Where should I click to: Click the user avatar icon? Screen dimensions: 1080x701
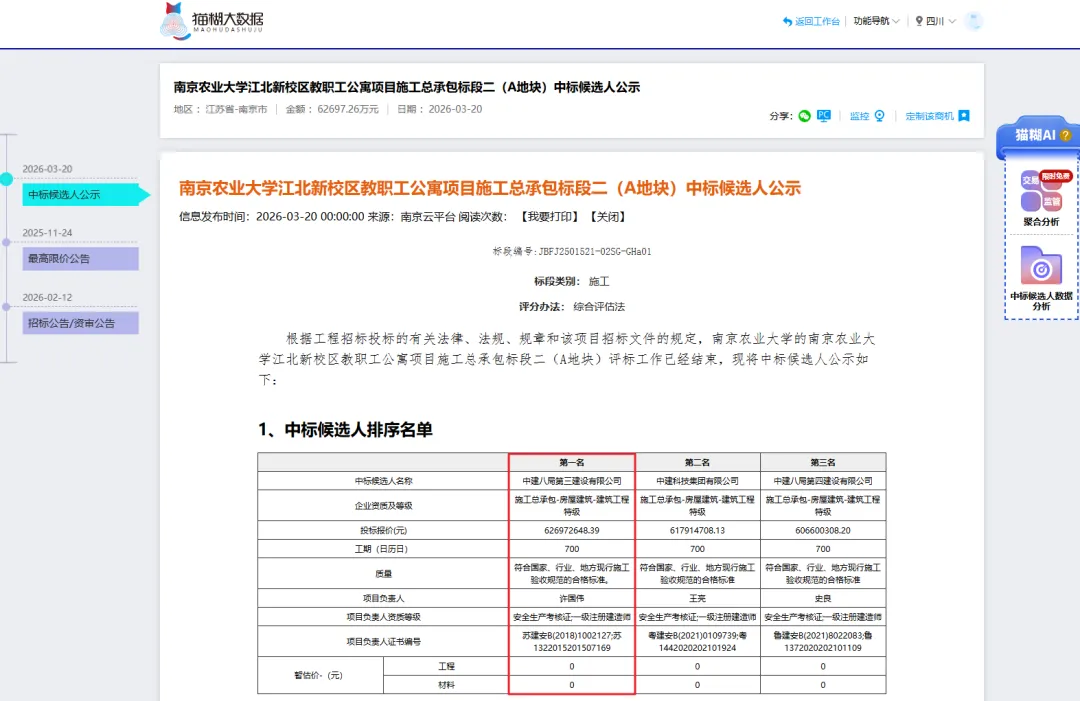pyautogui.click(x=973, y=21)
